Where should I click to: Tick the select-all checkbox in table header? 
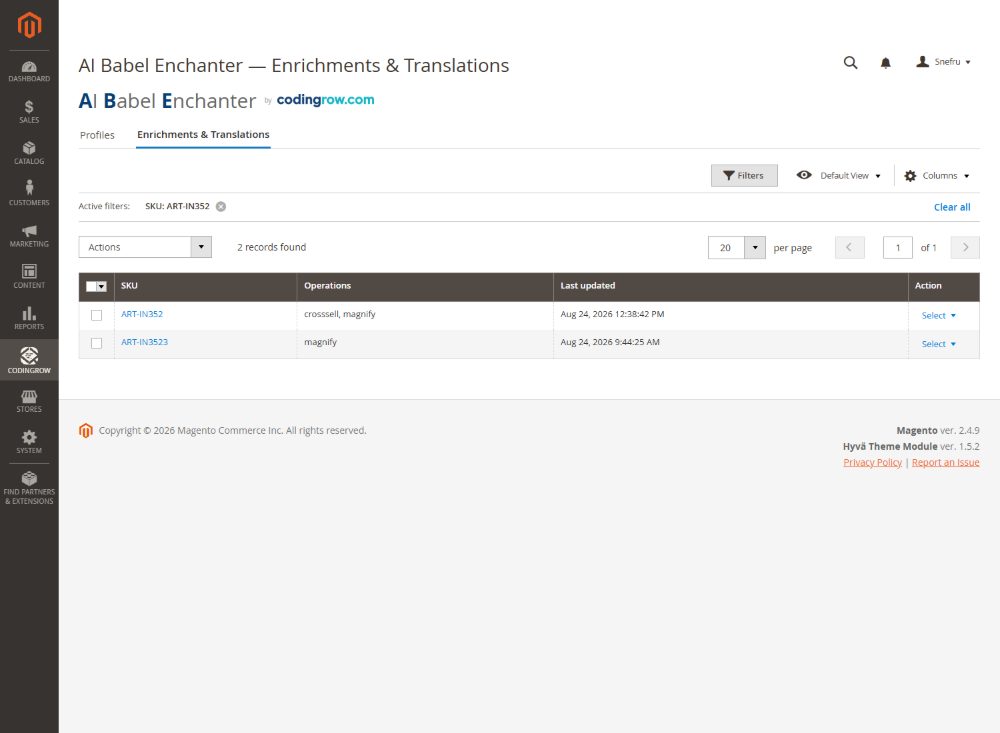(91, 287)
